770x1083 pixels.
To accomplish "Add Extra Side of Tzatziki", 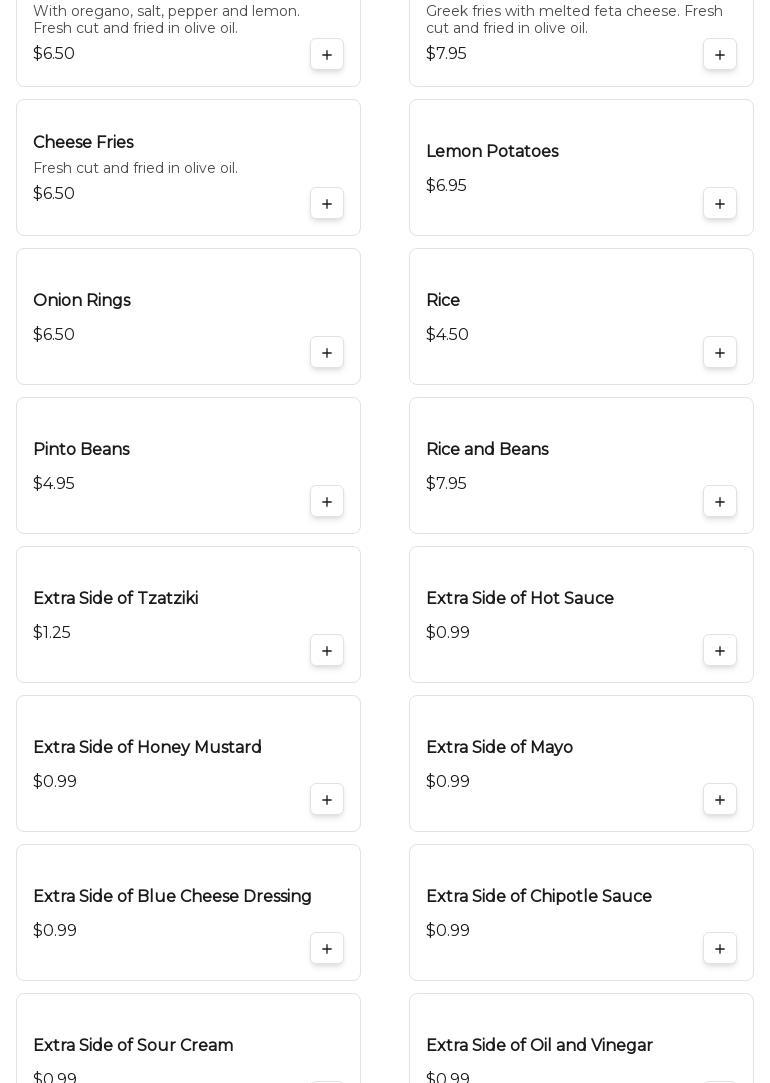I will tap(327, 651).
